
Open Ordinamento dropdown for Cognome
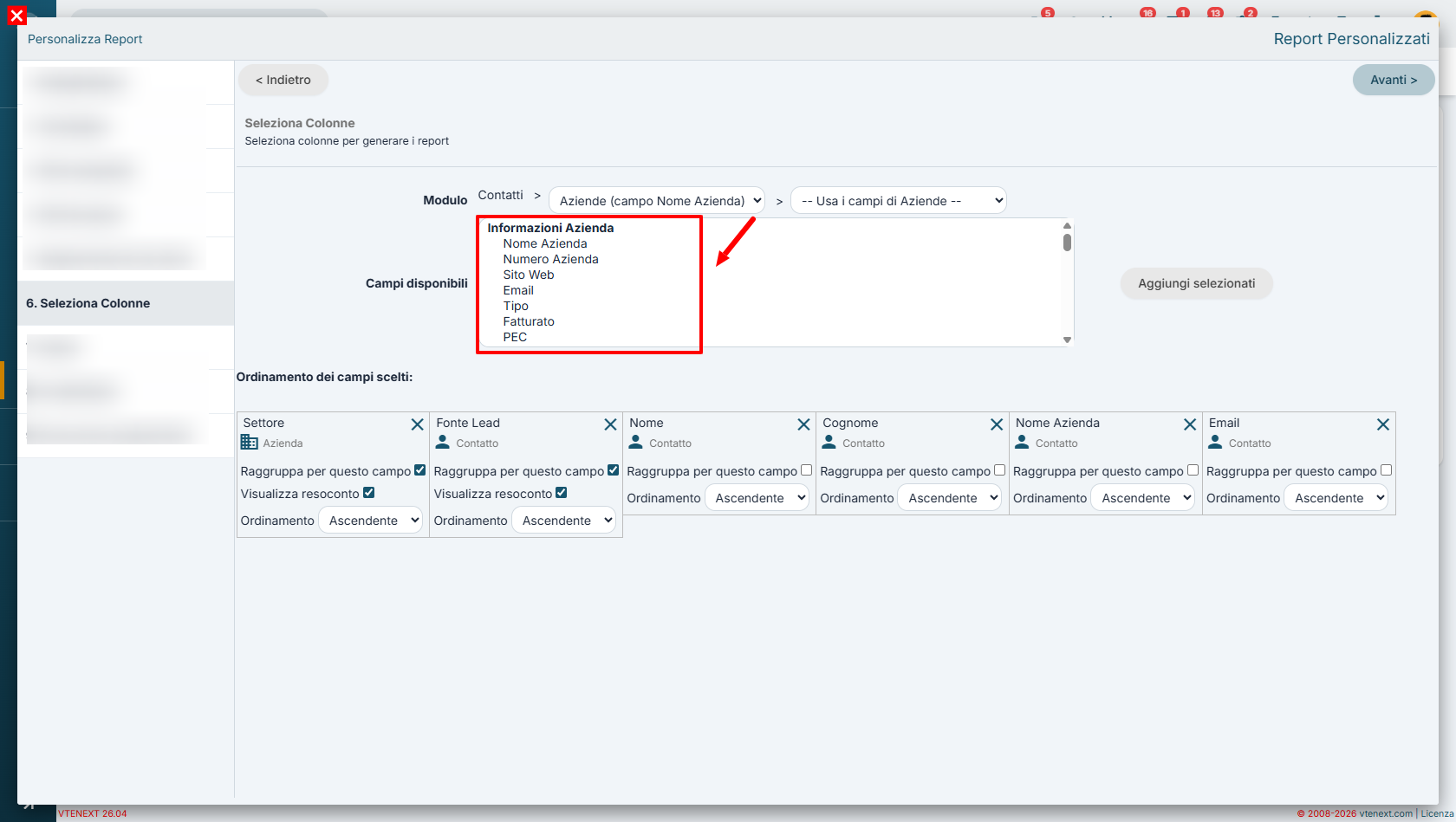click(950, 498)
